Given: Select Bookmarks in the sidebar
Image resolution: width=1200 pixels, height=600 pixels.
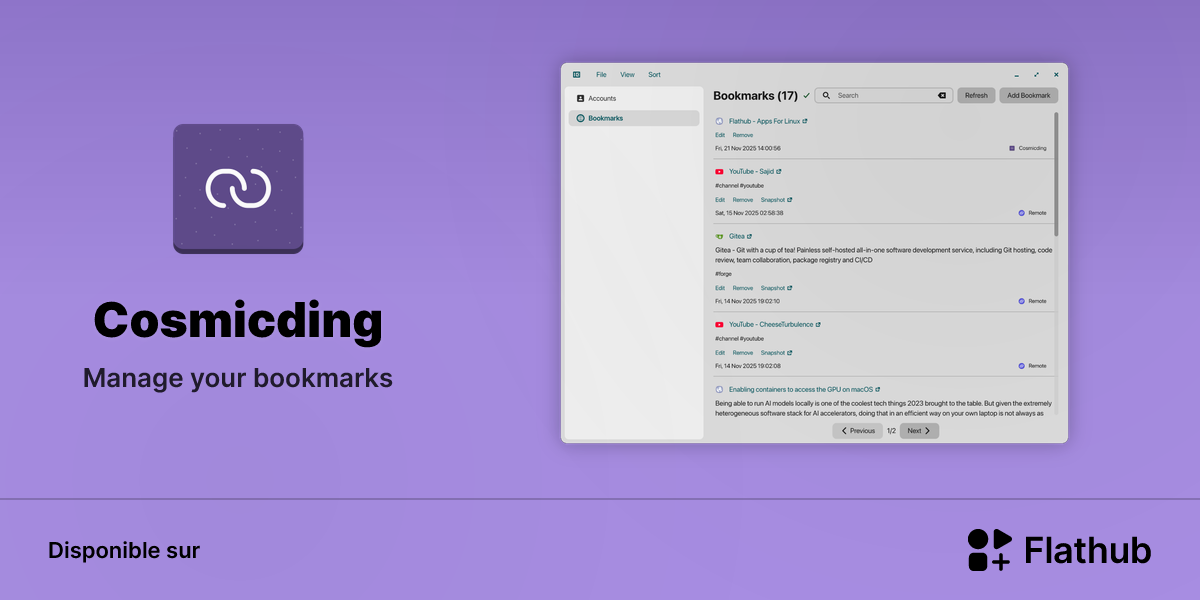Looking at the screenshot, I should pyautogui.click(x=634, y=118).
